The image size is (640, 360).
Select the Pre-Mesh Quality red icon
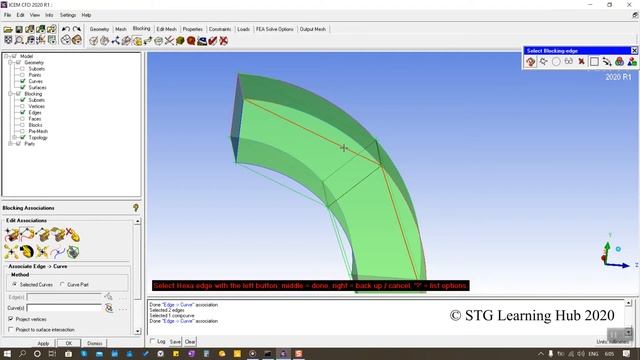click(x=191, y=41)
